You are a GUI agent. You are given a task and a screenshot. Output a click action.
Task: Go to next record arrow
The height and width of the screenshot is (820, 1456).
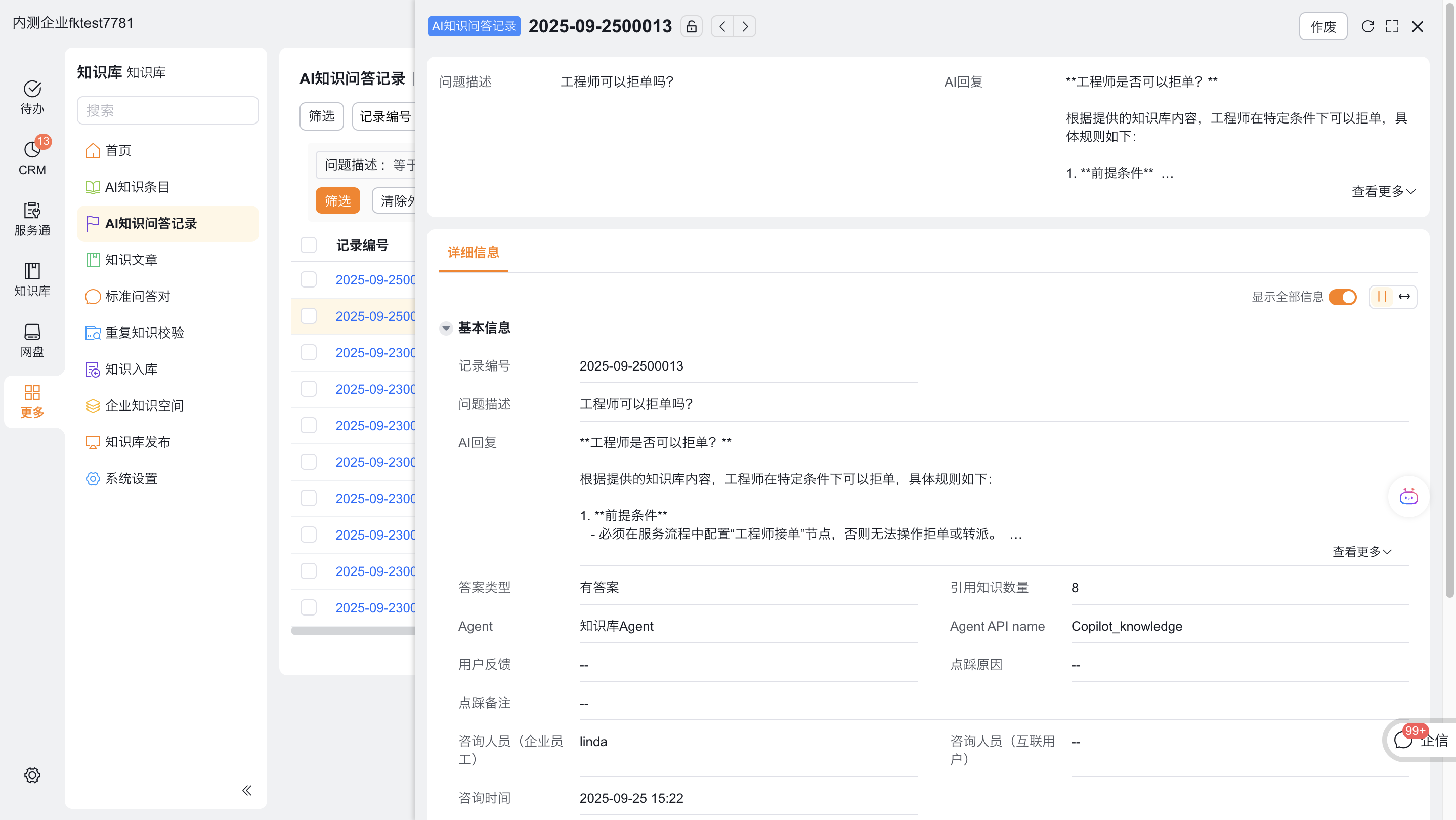745,27
